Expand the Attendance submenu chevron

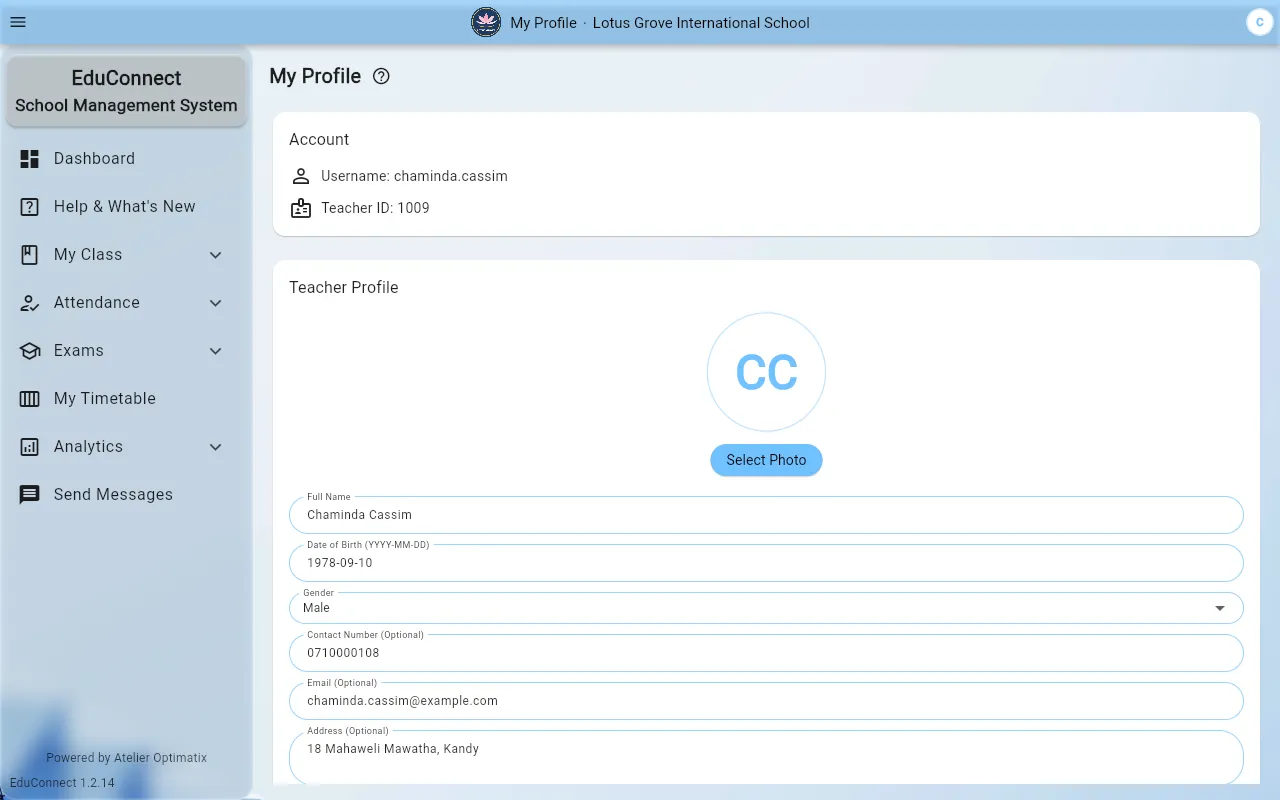pos(215,302)
